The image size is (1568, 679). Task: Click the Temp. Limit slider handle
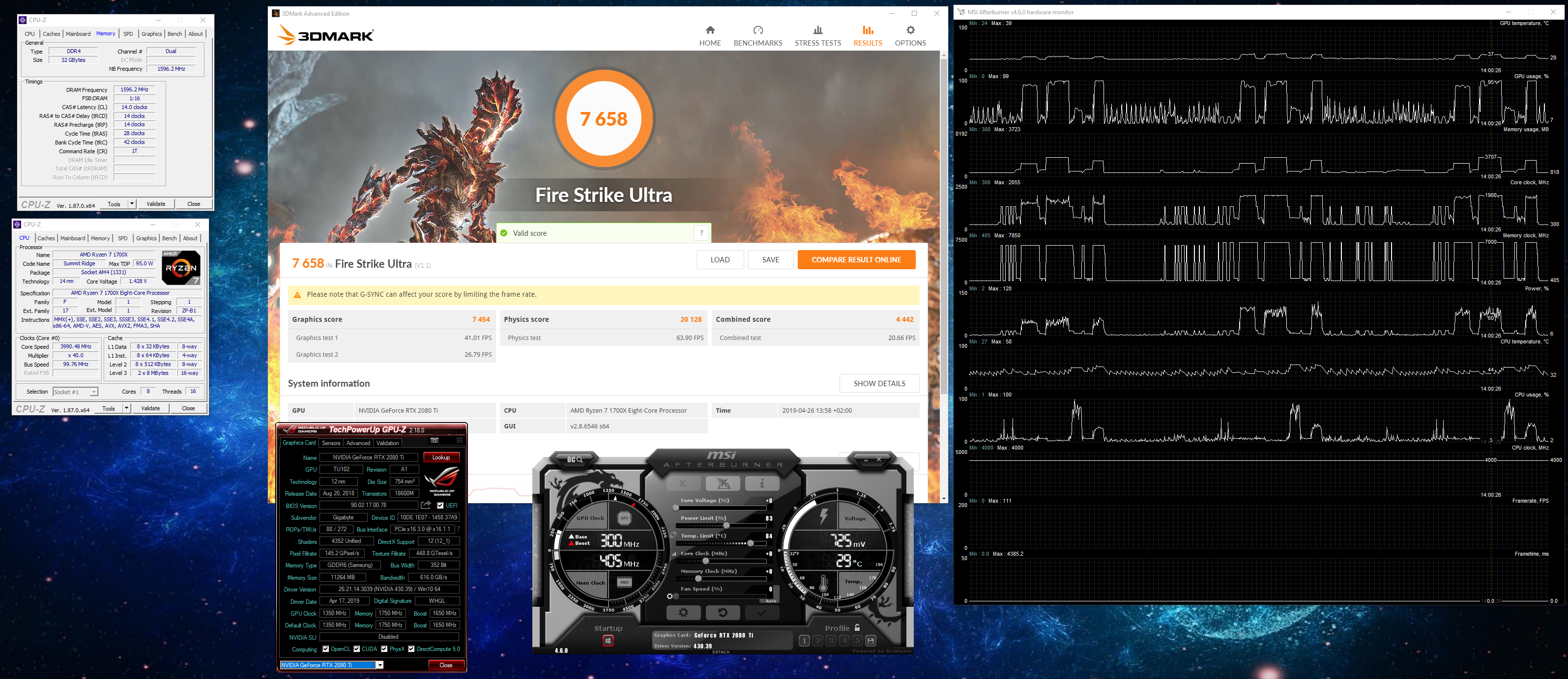(751, 543)
